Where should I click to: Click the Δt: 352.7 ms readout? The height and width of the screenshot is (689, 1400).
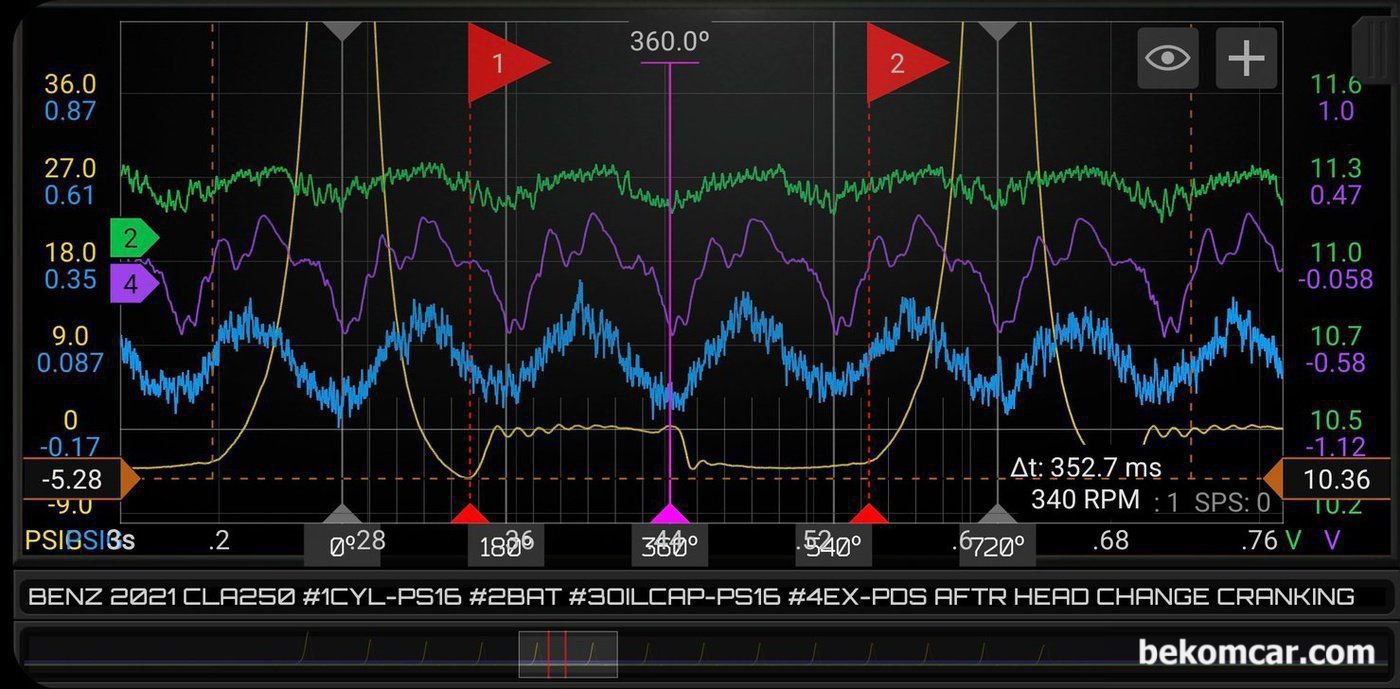1086,468
